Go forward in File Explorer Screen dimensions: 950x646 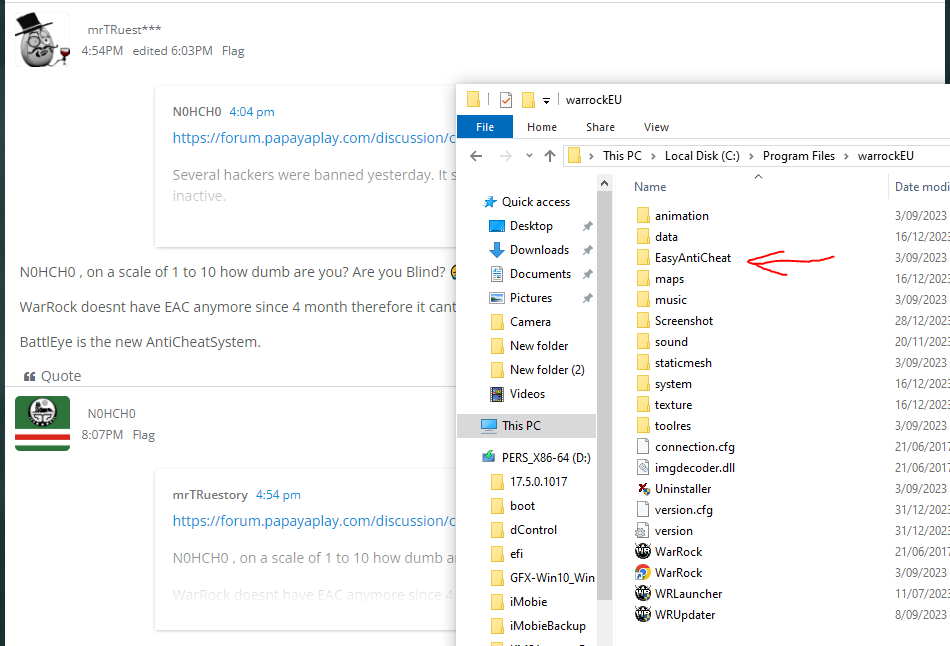505,156
